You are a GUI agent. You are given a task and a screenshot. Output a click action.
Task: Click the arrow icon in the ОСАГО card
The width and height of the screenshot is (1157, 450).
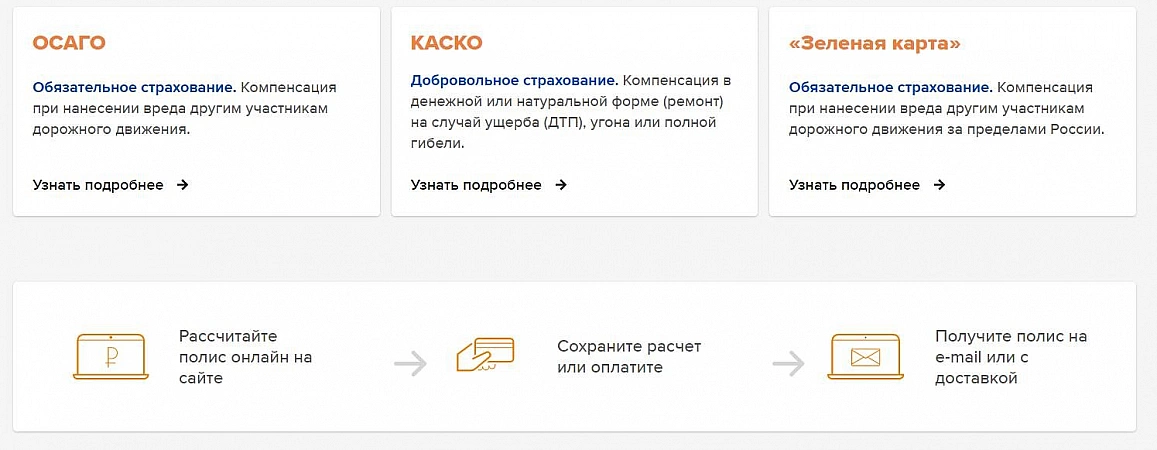click(182, 185)
